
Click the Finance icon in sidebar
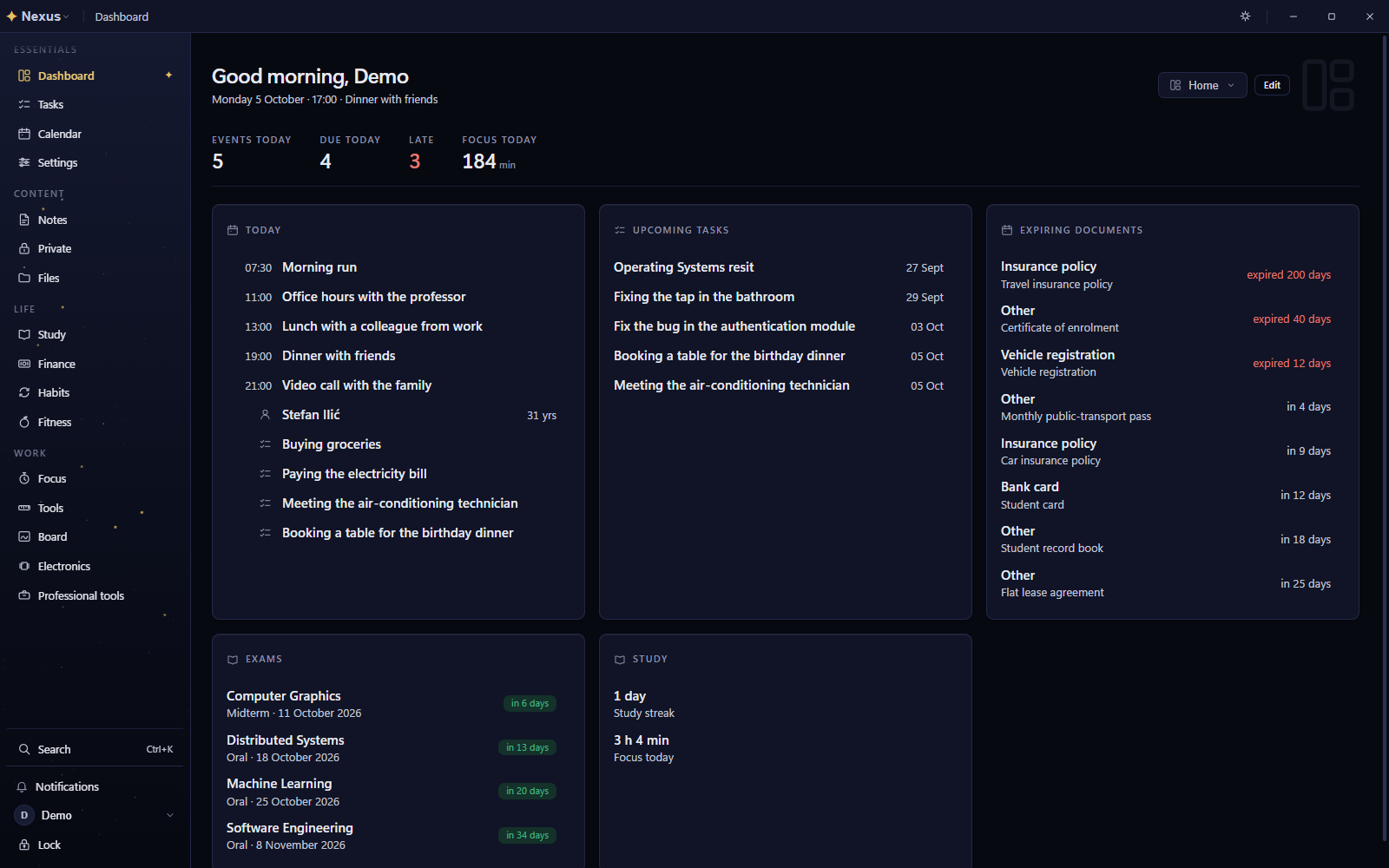point(24,364)
